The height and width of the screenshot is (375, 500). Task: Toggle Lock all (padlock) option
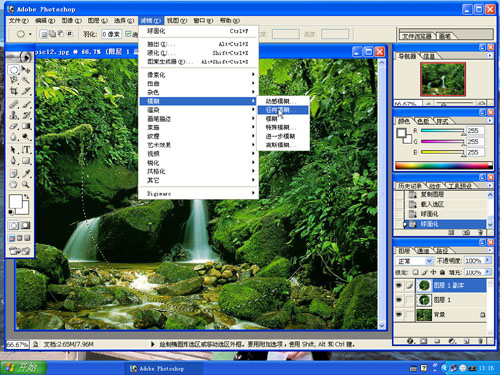(442, 272)
